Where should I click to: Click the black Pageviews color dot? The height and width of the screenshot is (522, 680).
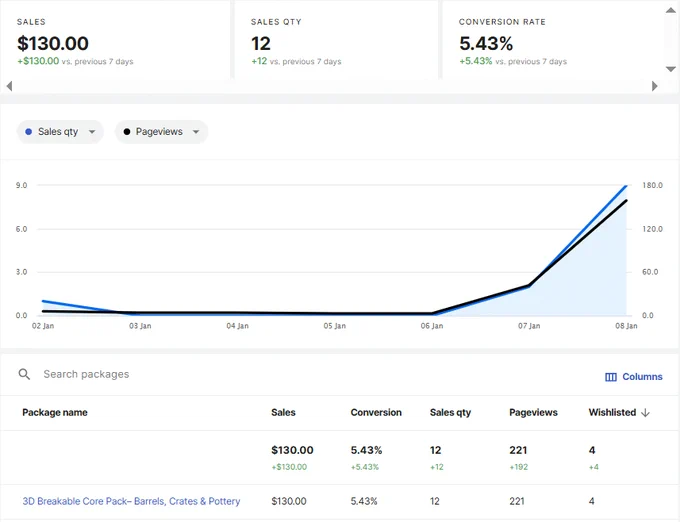point(127,132)
